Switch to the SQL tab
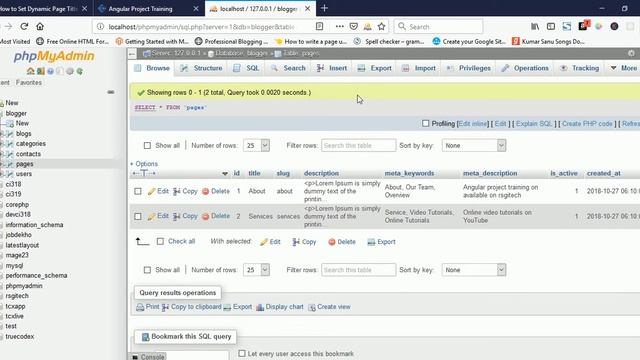The width and height of the screenshot is (640, 360). (247, 68)
